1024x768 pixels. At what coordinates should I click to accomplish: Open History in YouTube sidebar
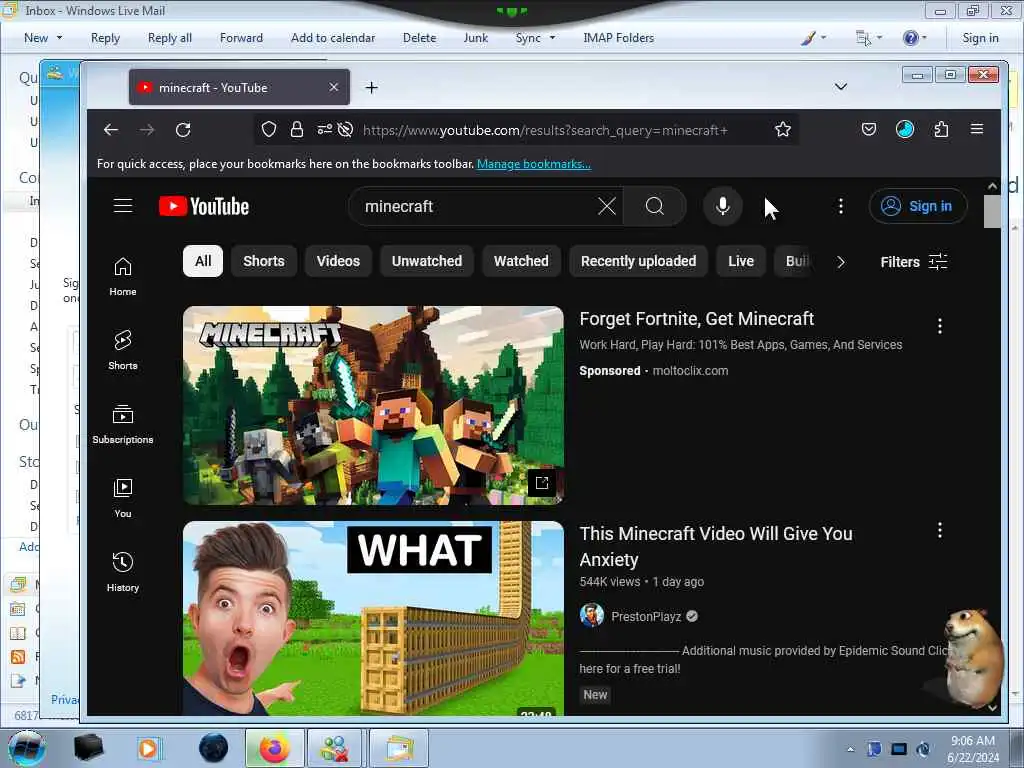click(x=123, y=572)
